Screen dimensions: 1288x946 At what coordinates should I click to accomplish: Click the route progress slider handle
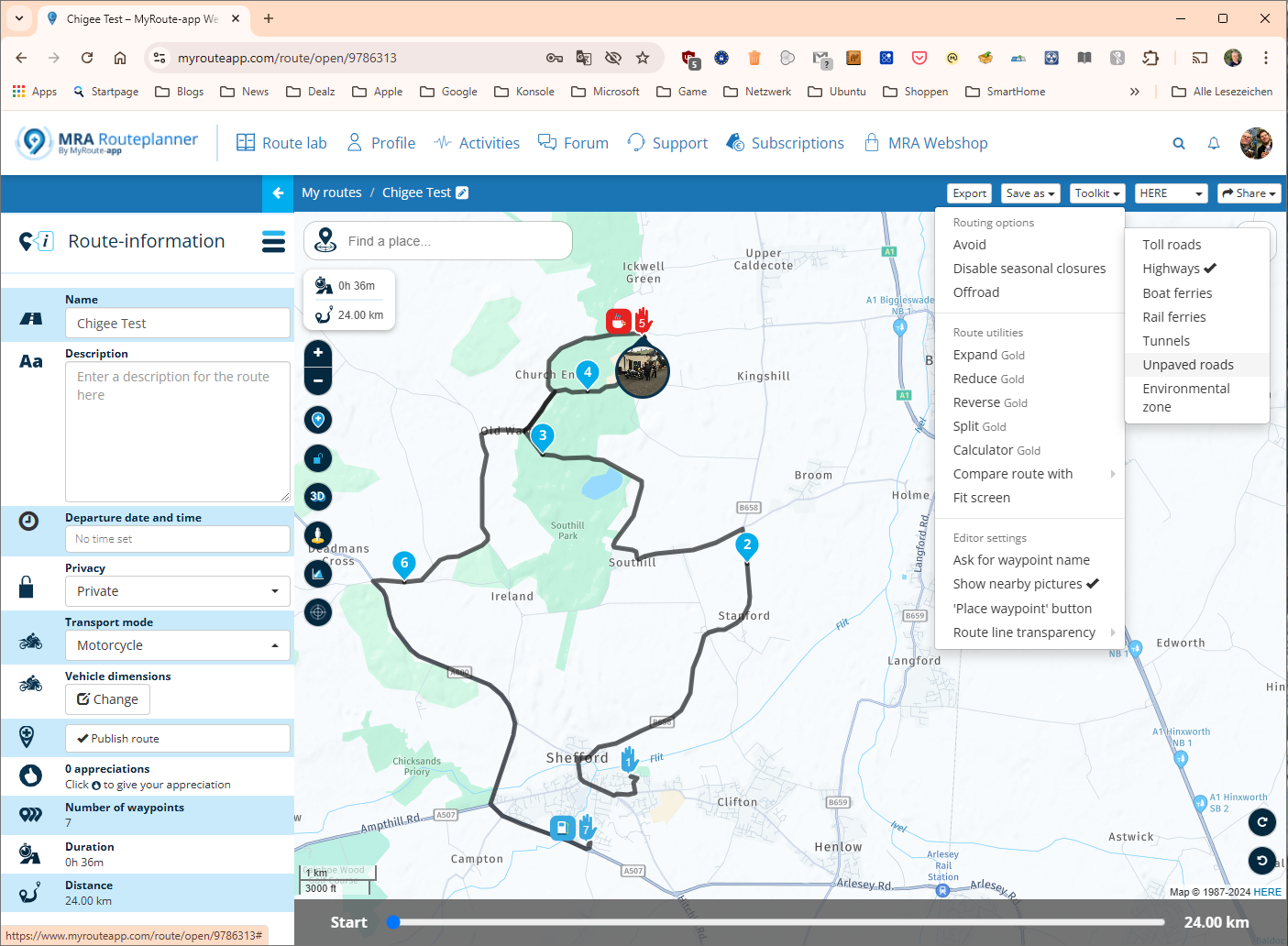pyautogui.click(x=393, y=922)
